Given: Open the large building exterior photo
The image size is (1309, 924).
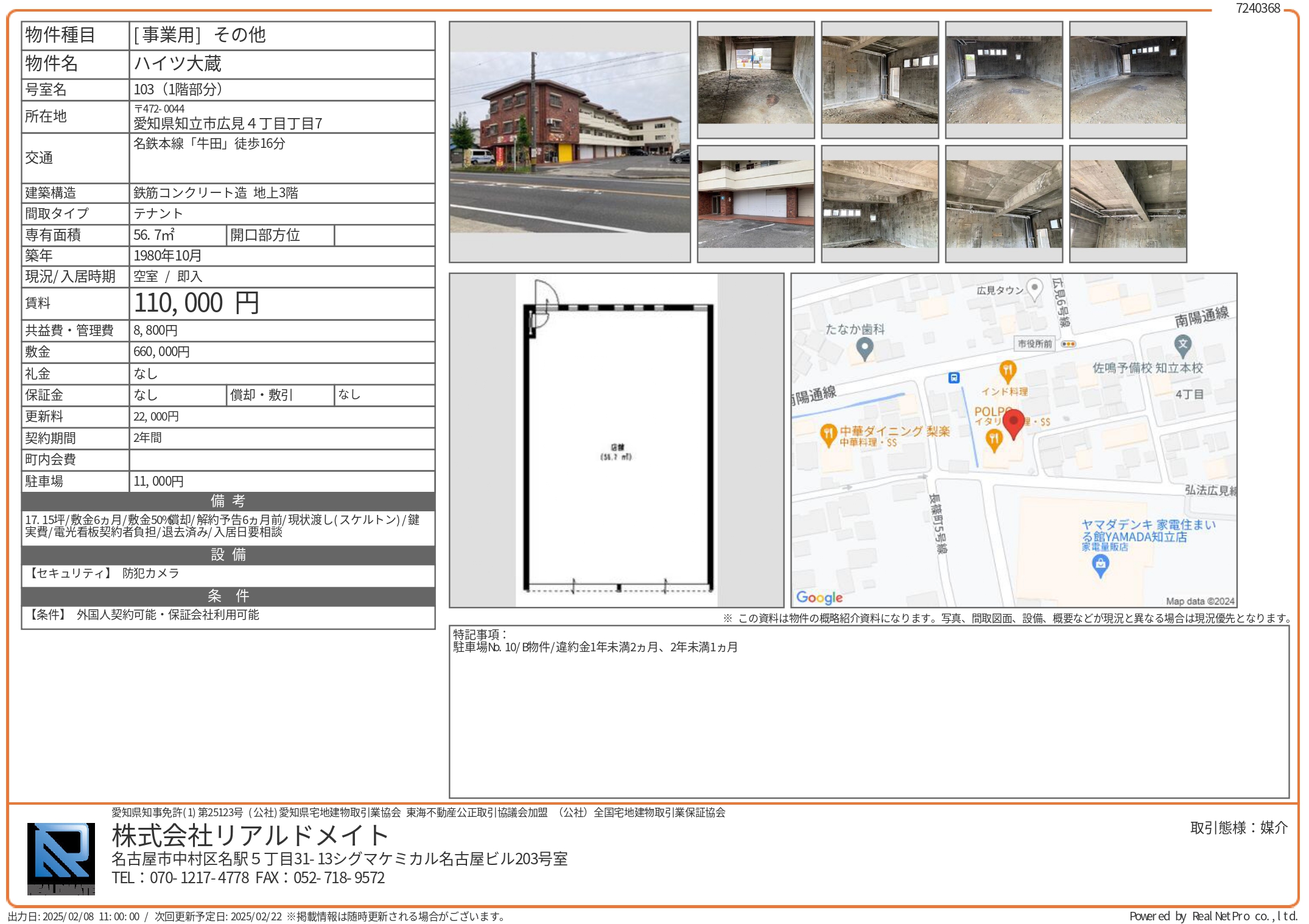Looking at the screenshot, I should (570, 142).
